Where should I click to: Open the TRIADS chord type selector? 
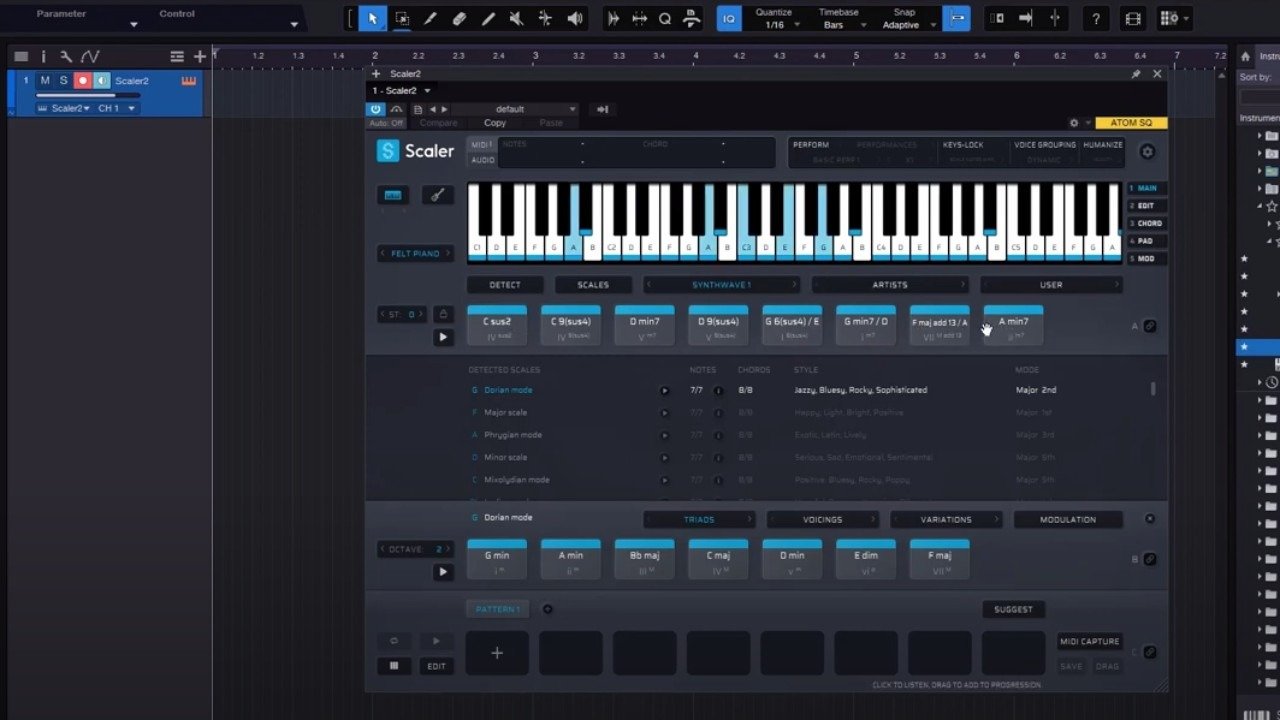699,520
